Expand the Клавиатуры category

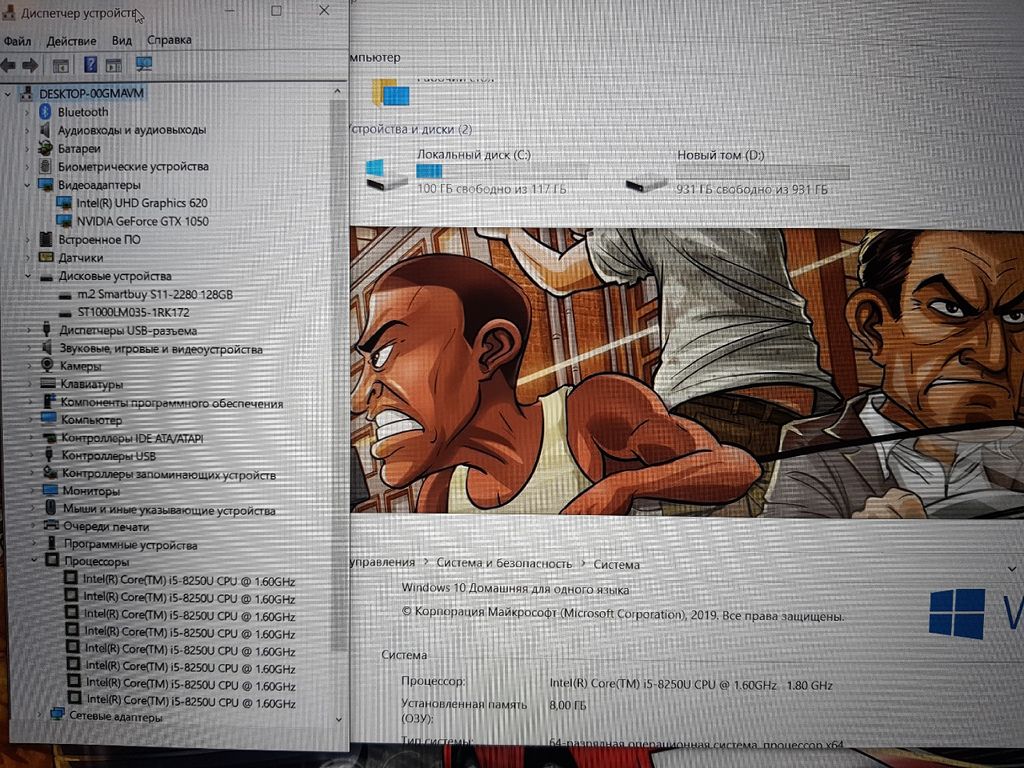pos(30,384)
